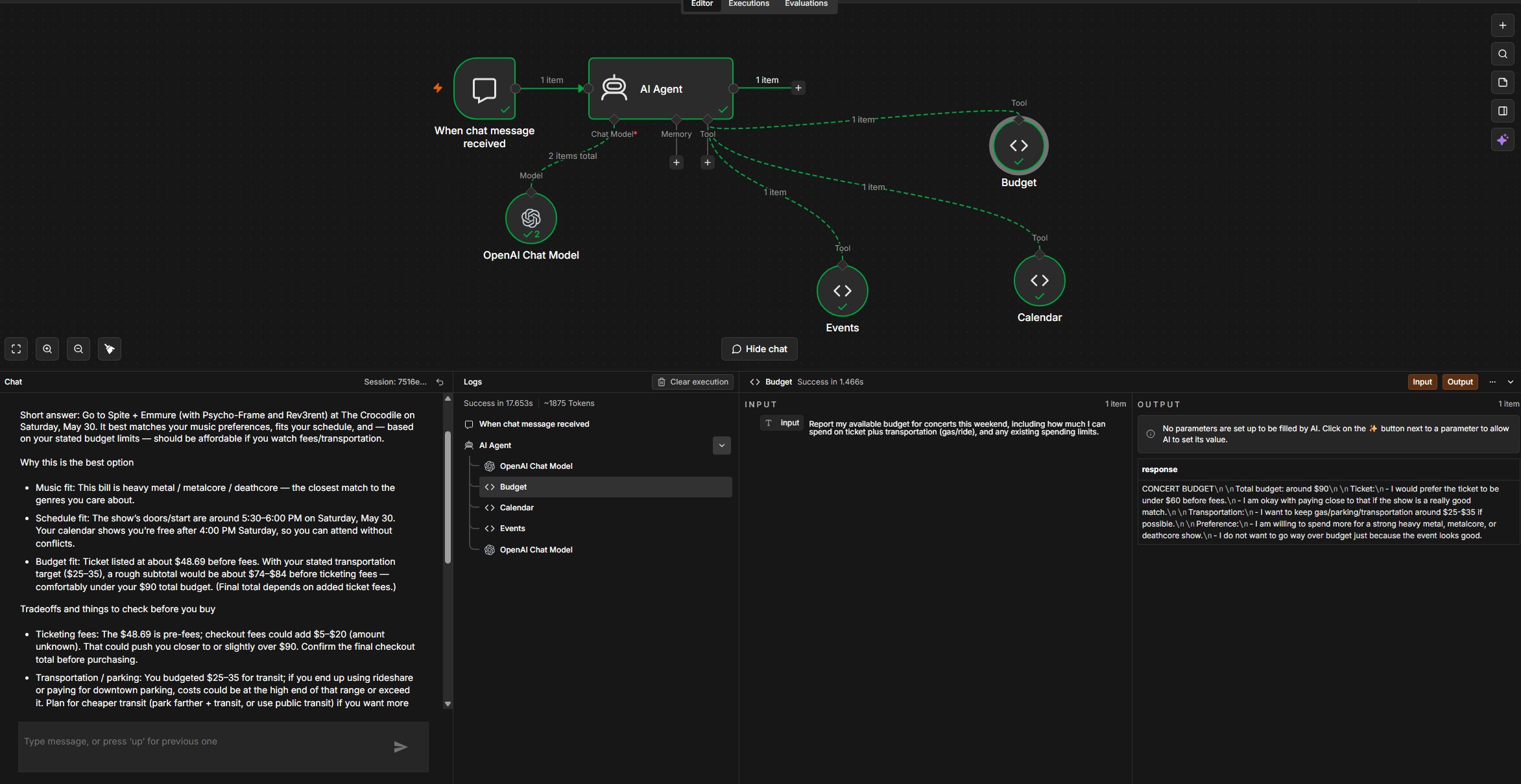Select the last OpenAI Chat Model log entry
The width and height of the screenshot is (1521, 784).
(605, 550)
